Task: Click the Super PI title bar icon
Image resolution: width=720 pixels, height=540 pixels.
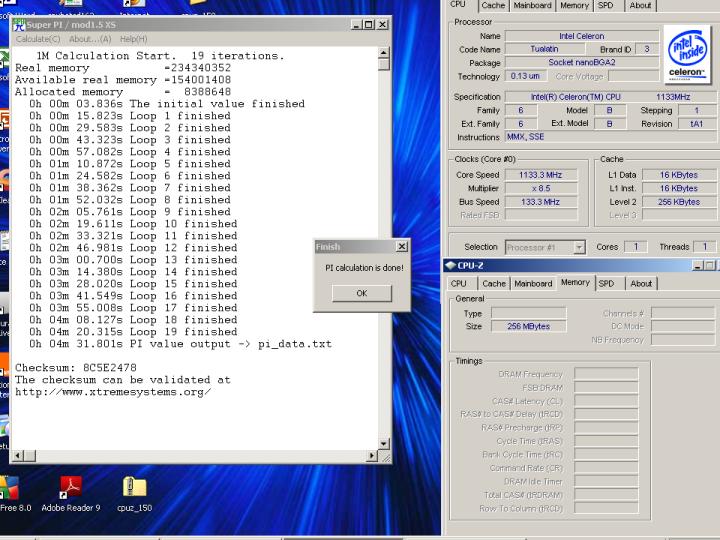Action: (x=19, y=24)
